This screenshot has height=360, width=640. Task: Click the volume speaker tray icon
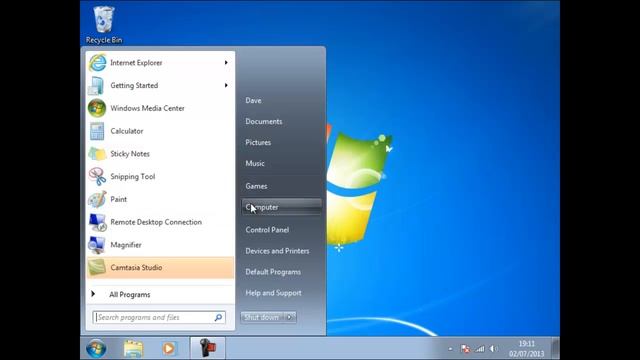point(493,349)
